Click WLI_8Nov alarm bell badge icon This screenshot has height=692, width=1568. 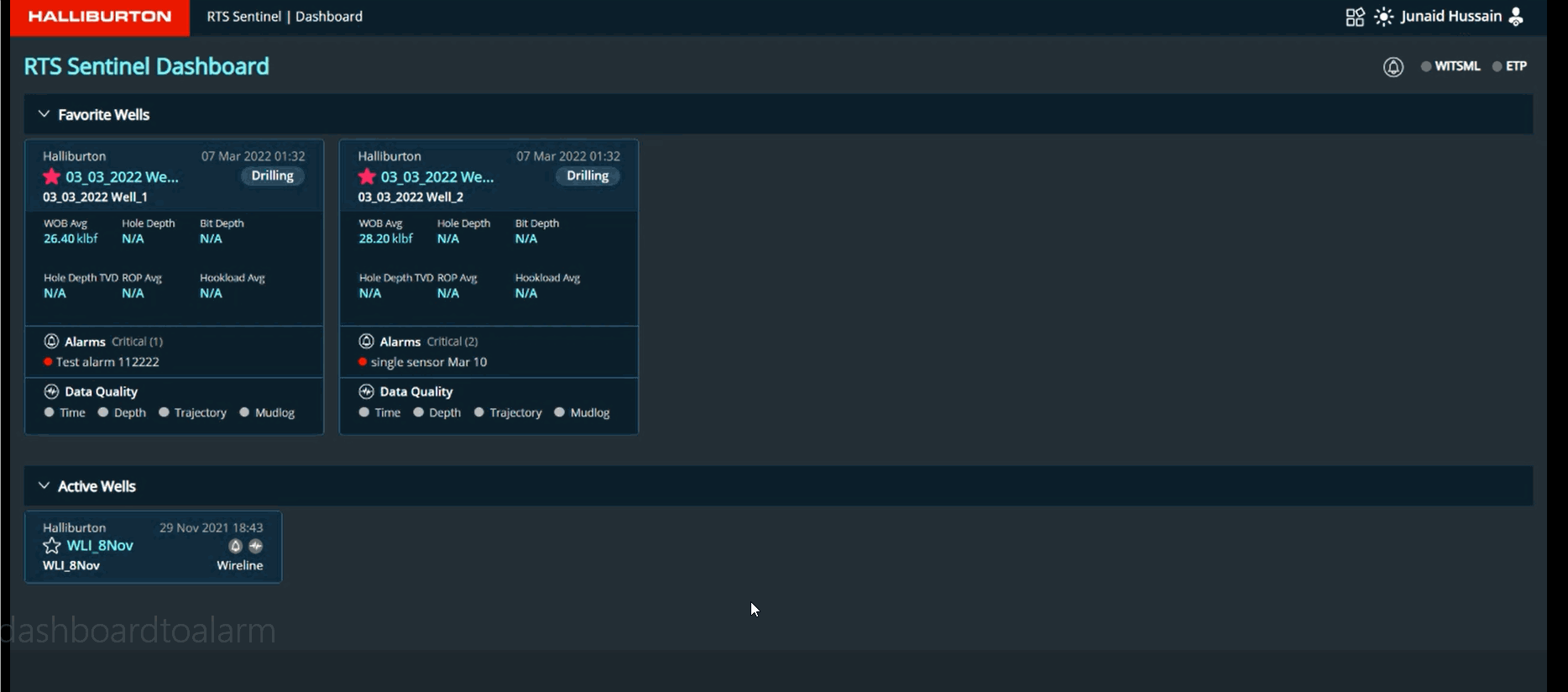pyautogui.click(x=236, y=546)
